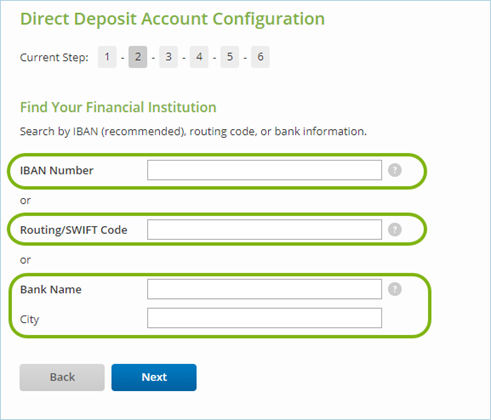Click the Bank Name label
This screenshot has width=491, height=420.
(x=51, y=289)
